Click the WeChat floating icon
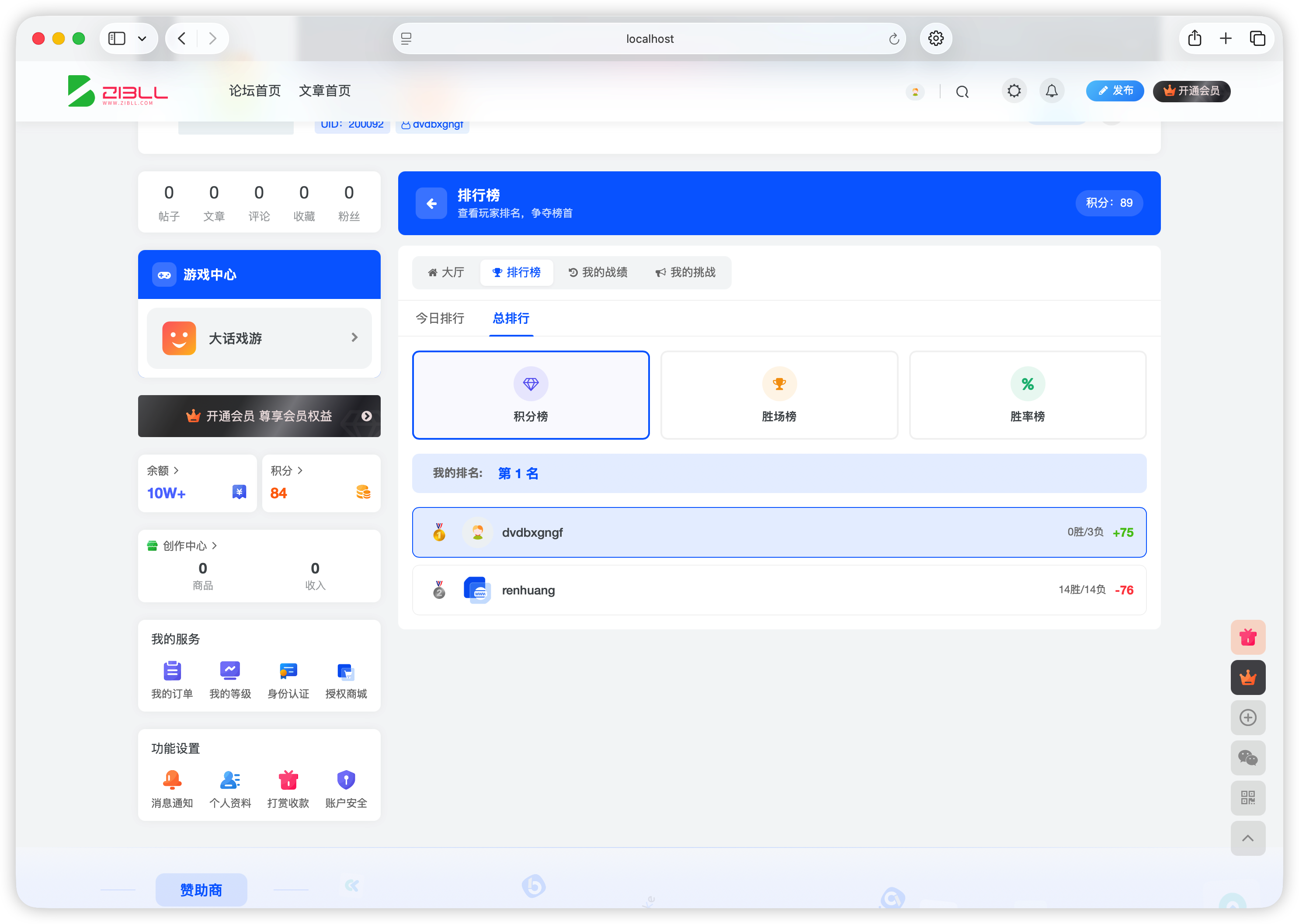This screenshot has width=1299, height=924. [x=1247, y=757]
